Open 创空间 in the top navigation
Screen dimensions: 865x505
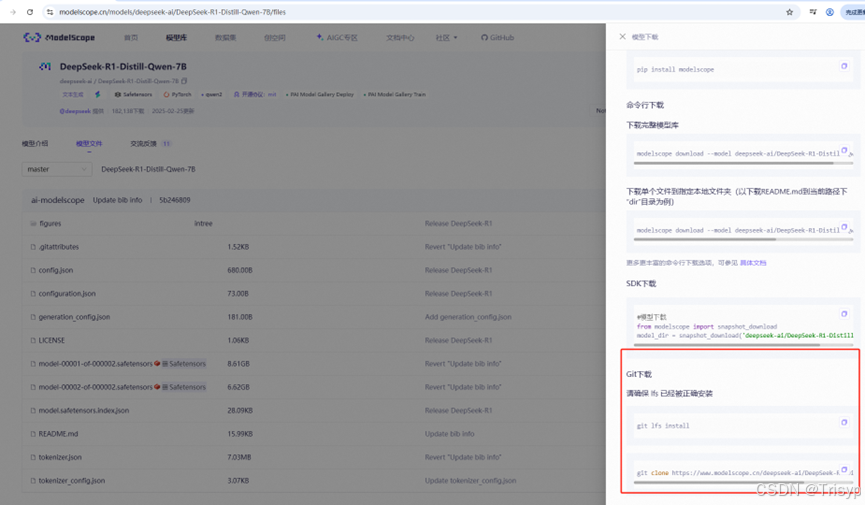click(275, 38)
